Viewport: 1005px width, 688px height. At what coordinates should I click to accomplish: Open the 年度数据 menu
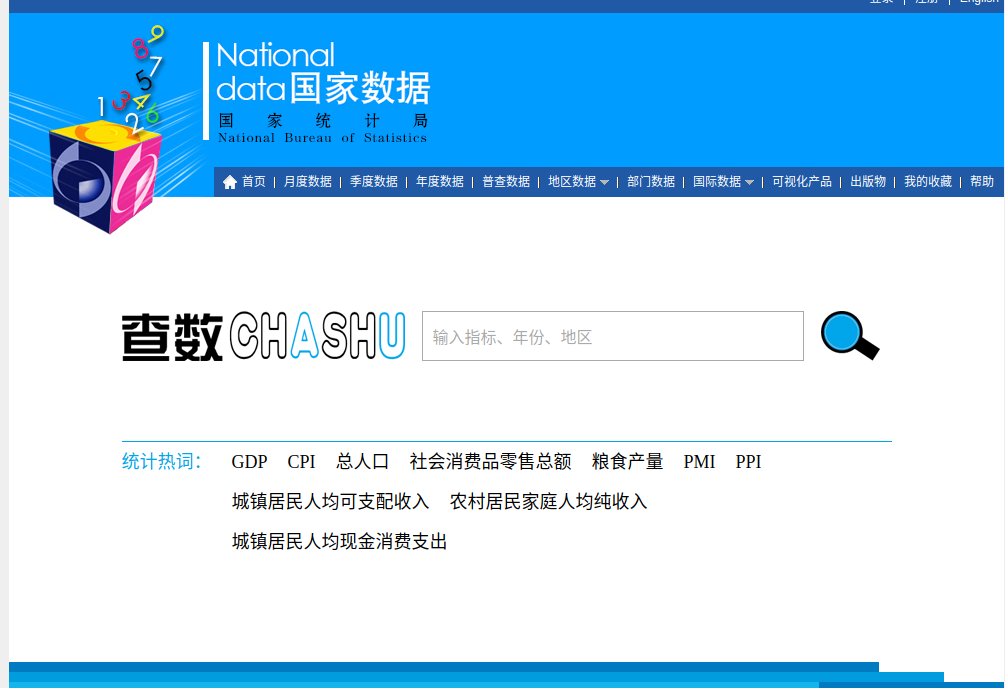point(440,181)
